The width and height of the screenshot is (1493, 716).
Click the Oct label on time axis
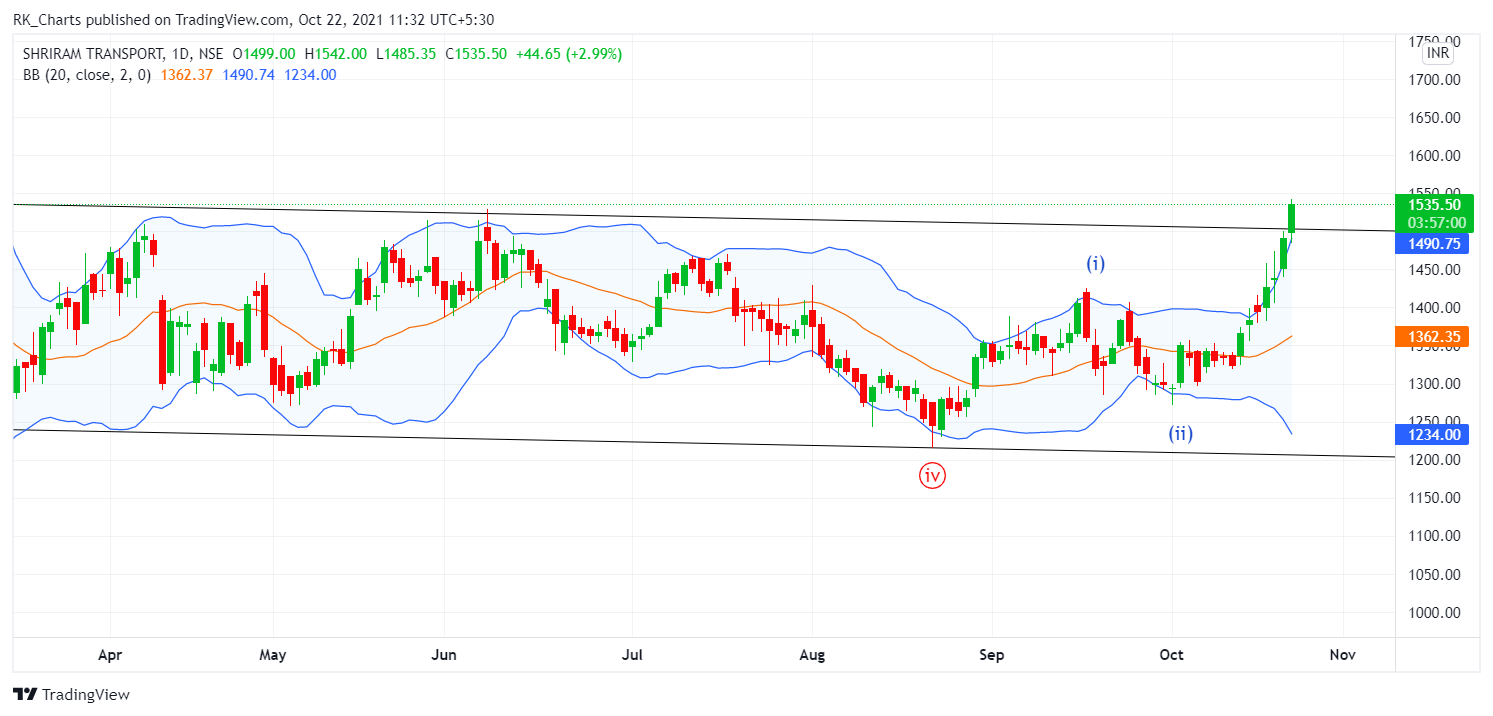point(1171,655)
